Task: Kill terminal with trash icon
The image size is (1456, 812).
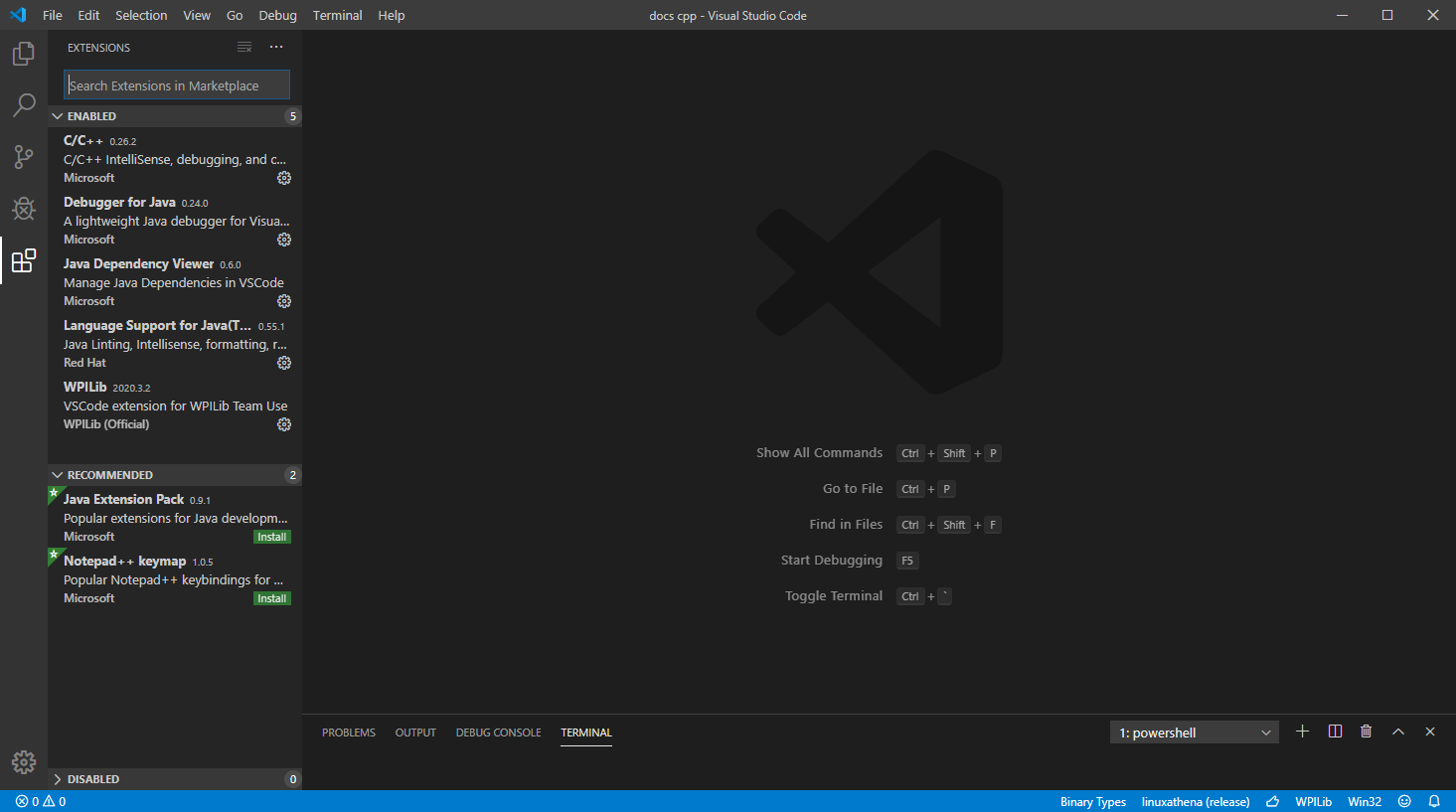Action: pyautogui.click(x=1367, y=731)
